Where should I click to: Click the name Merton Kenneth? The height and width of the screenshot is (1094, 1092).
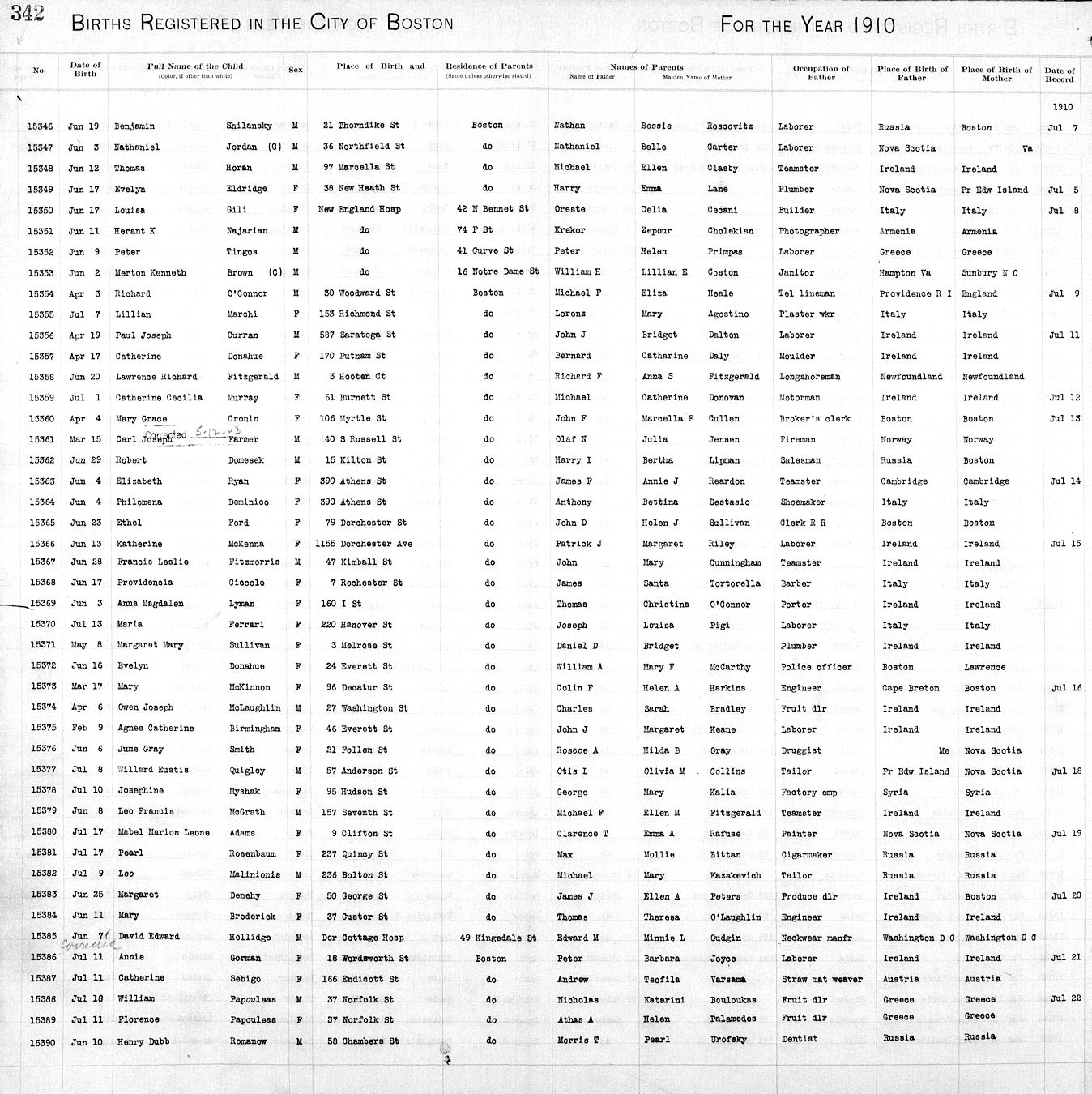pos(150,273)
